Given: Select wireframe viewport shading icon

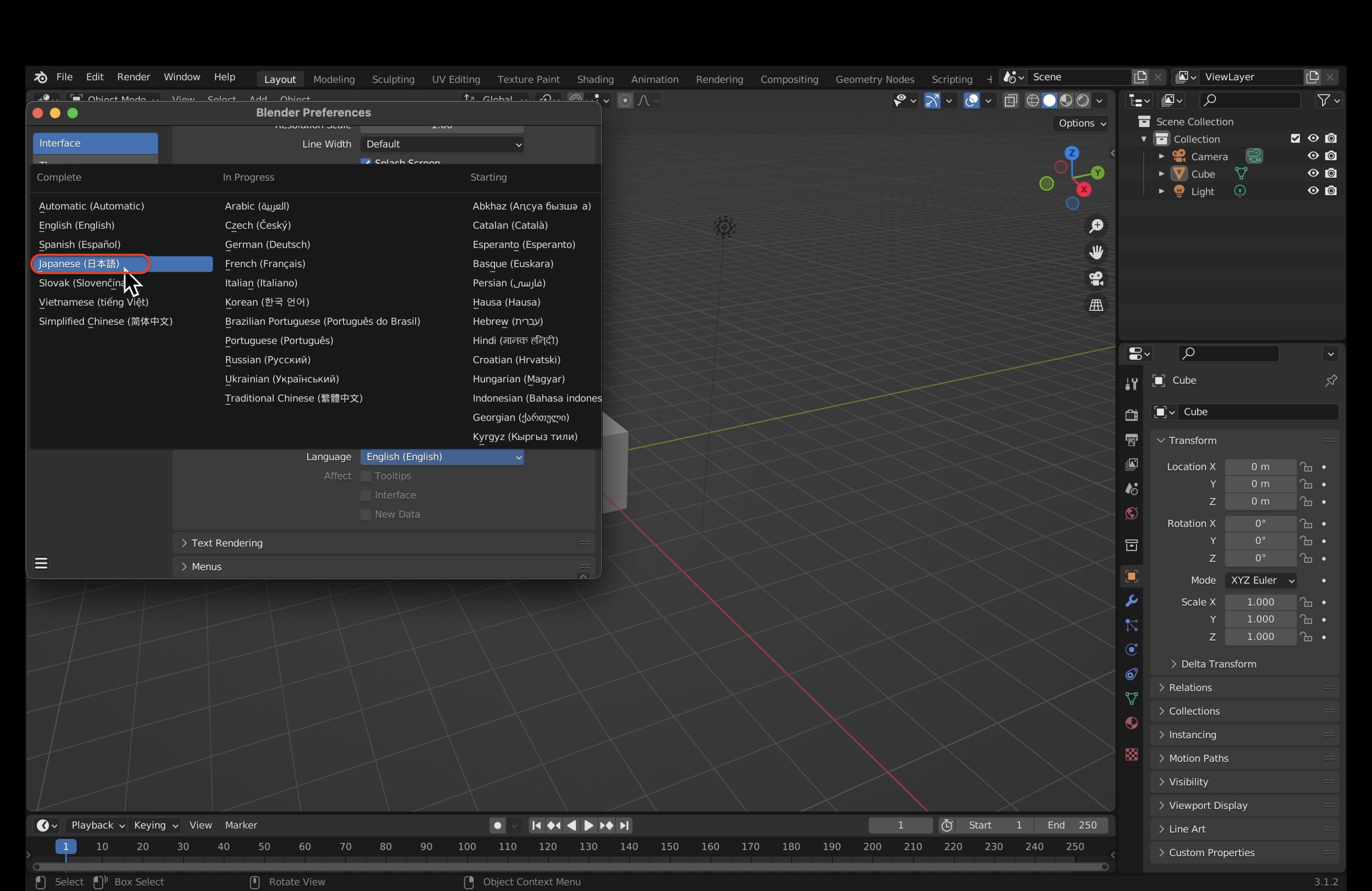Looking at the screenshot, I should (x=1033, y=100).
